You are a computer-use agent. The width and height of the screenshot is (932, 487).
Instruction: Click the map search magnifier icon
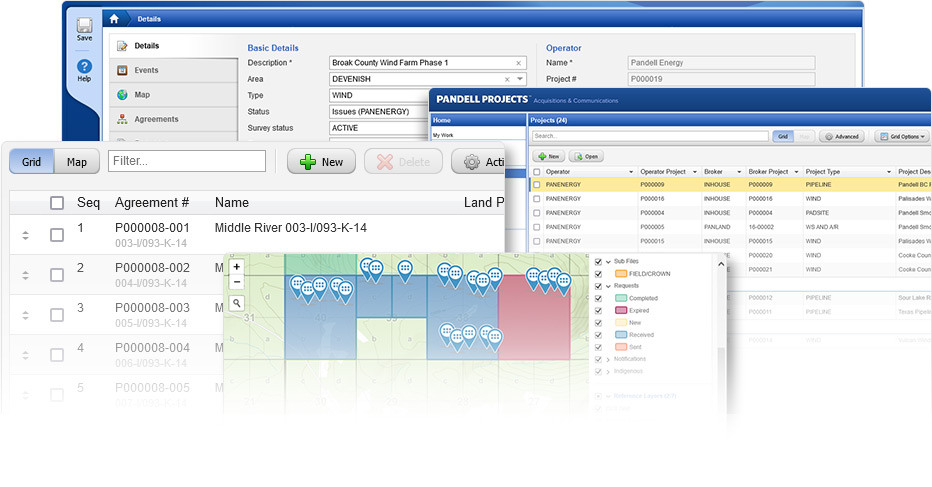(237, 303)
